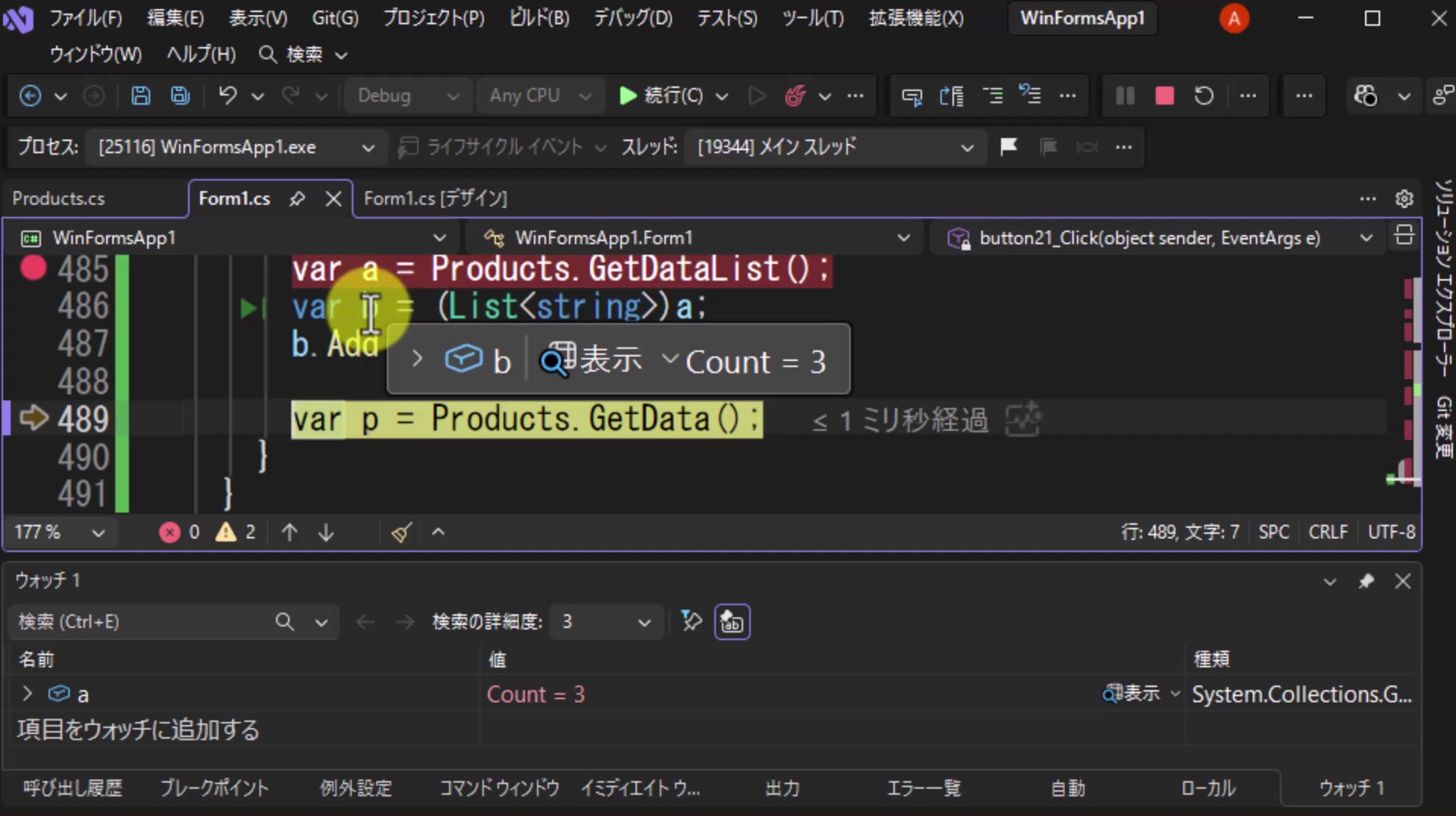Screen dimensions: 1456x816
Task: Toggle pin on the Form1.cs tab
Action: pyautogui.click(x=297, y=199)
